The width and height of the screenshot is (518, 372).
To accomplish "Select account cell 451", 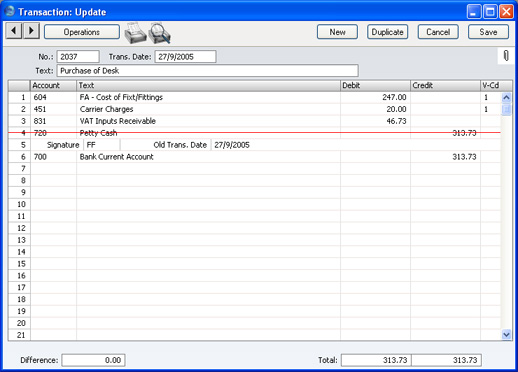I will point(53,109).
